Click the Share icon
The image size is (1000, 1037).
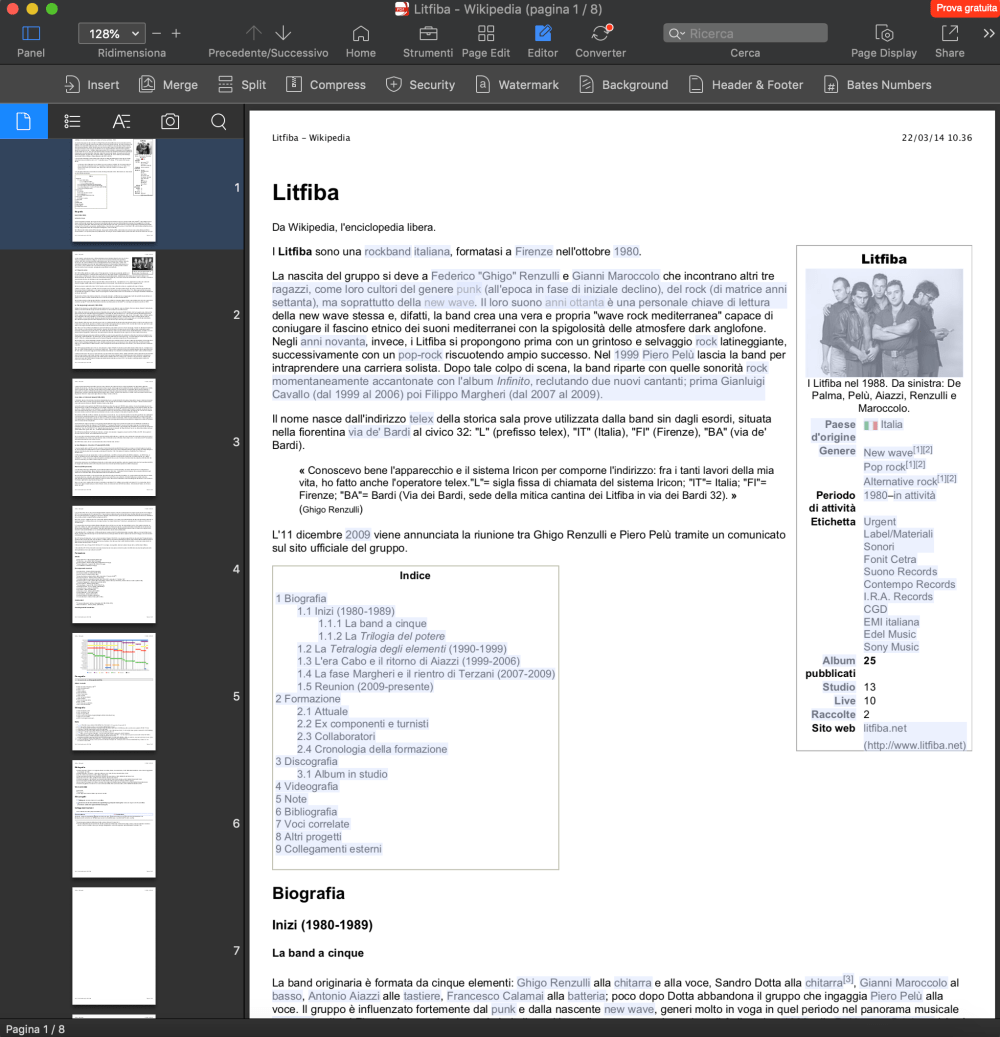coord(949,34)
